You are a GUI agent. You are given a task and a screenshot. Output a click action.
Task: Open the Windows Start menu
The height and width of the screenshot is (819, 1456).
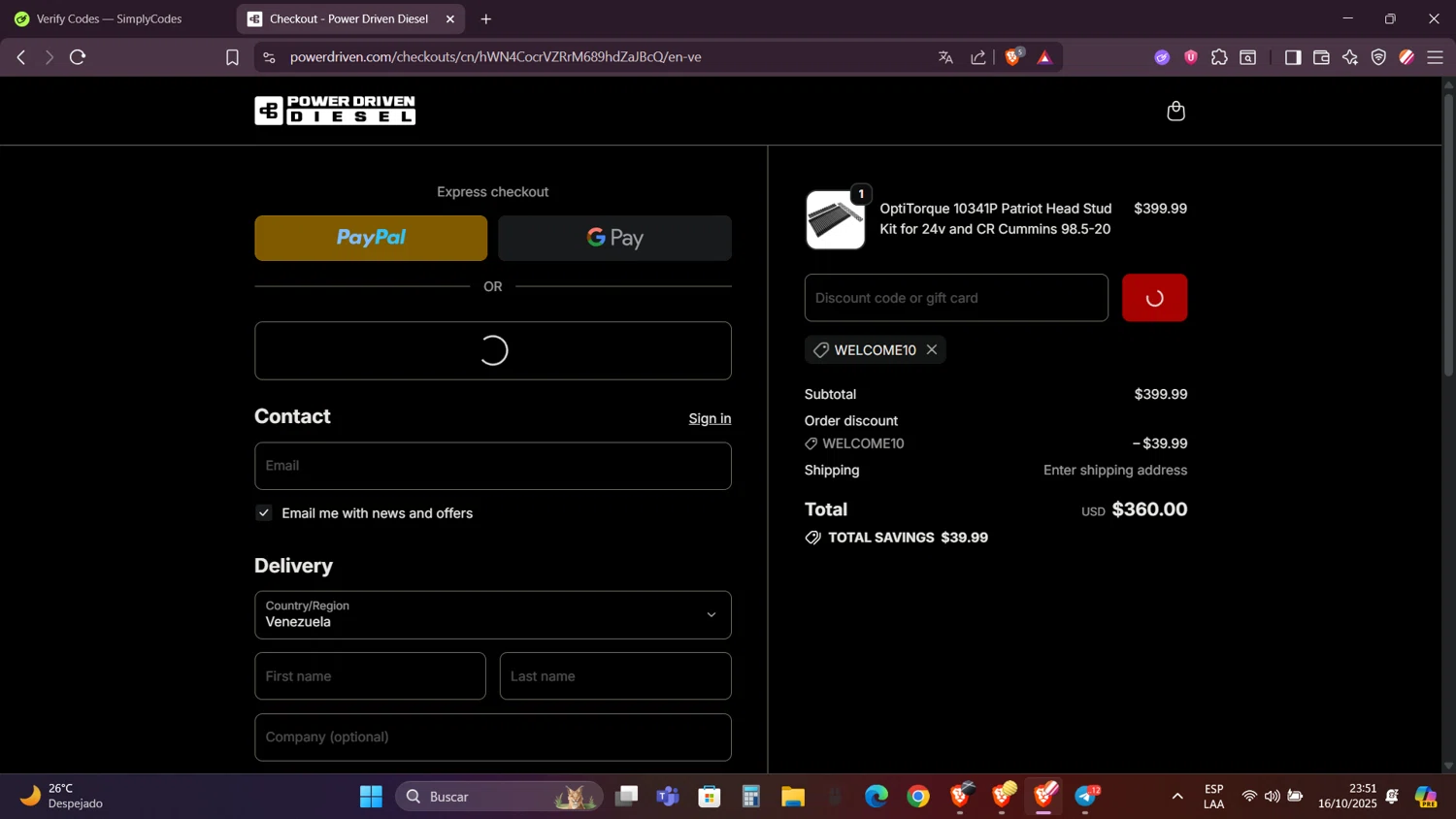click(x=371, y=797)
